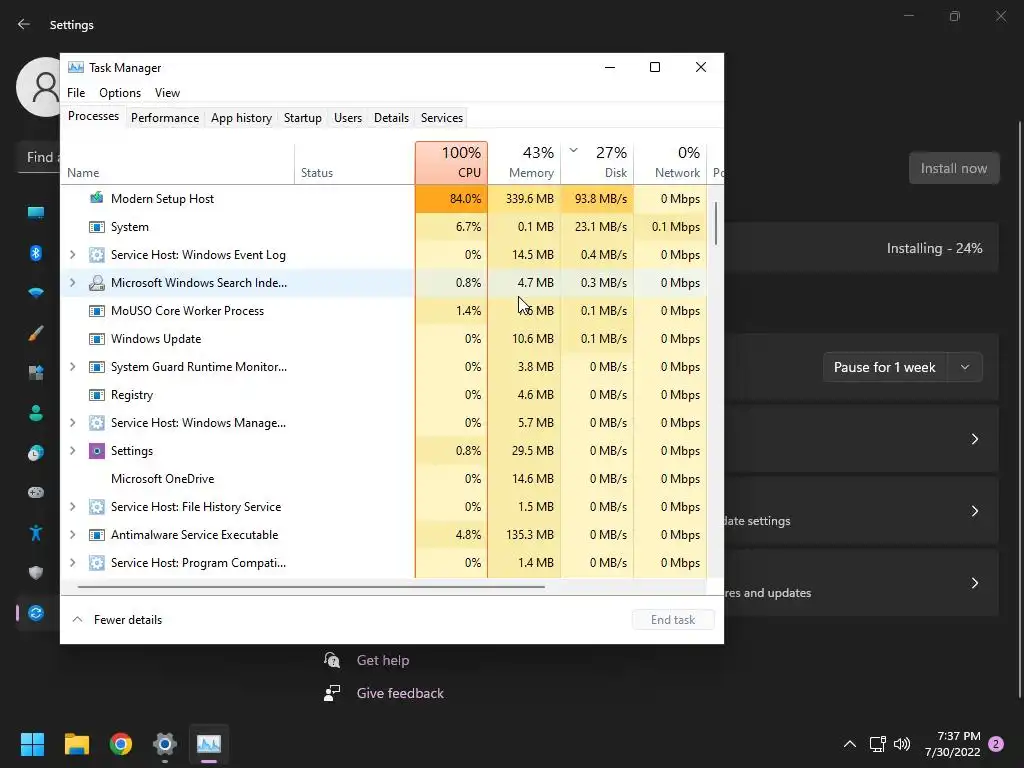The image size is (1024, 768).
Task: Open the Pause for 1 week dropdown arrow
Action: click(965, 367)
